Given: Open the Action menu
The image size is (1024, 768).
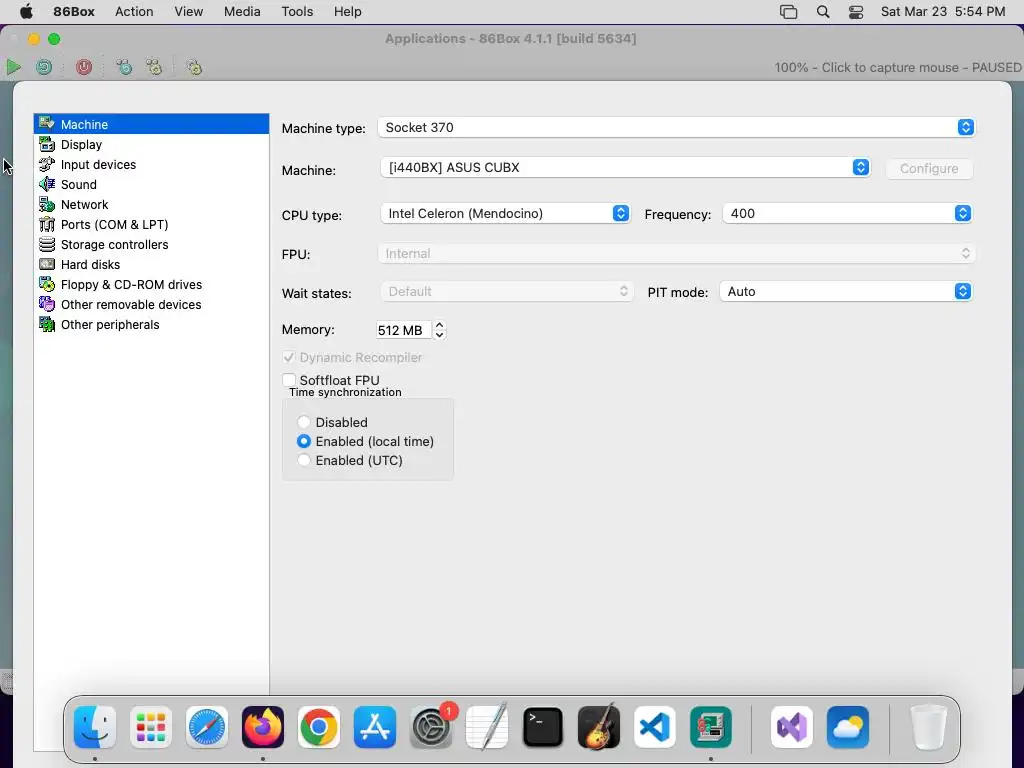Looking at the screenshot, I should pos(134,12).
